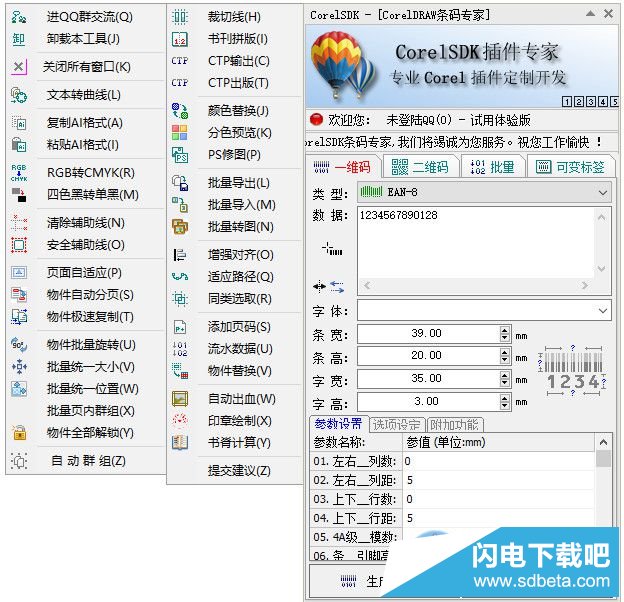Click the seal drawing stamp icon
Image resolution: width=624 pixels, height=602 pixels.
coord(180,421)
